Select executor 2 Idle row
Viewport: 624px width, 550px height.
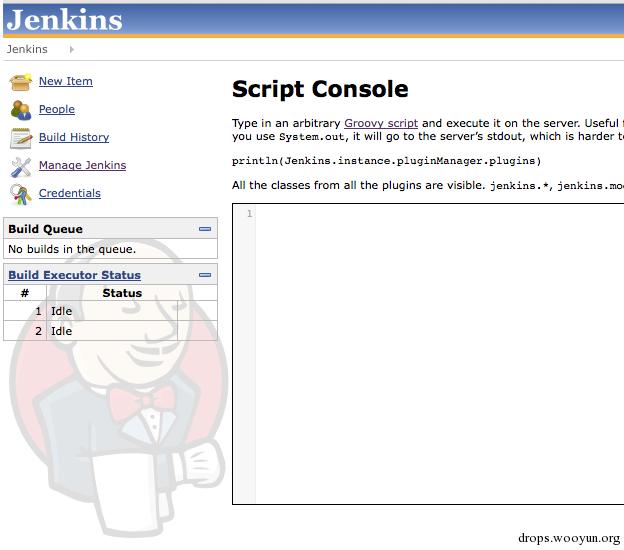pos(110,331)
